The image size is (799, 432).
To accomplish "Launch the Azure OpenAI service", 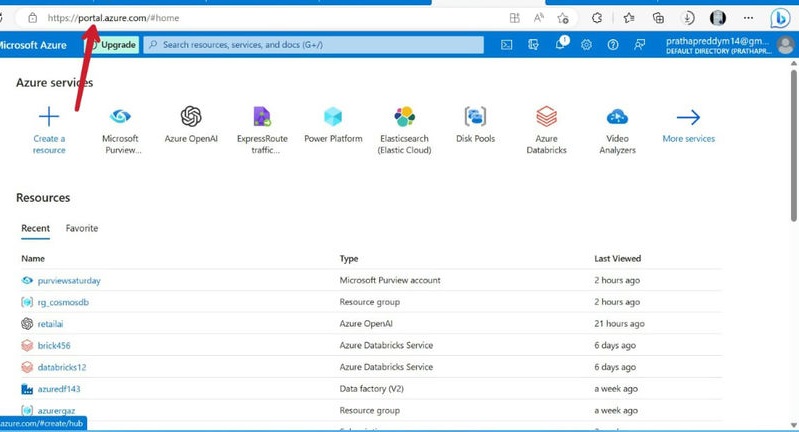I will tap(191, 117).
